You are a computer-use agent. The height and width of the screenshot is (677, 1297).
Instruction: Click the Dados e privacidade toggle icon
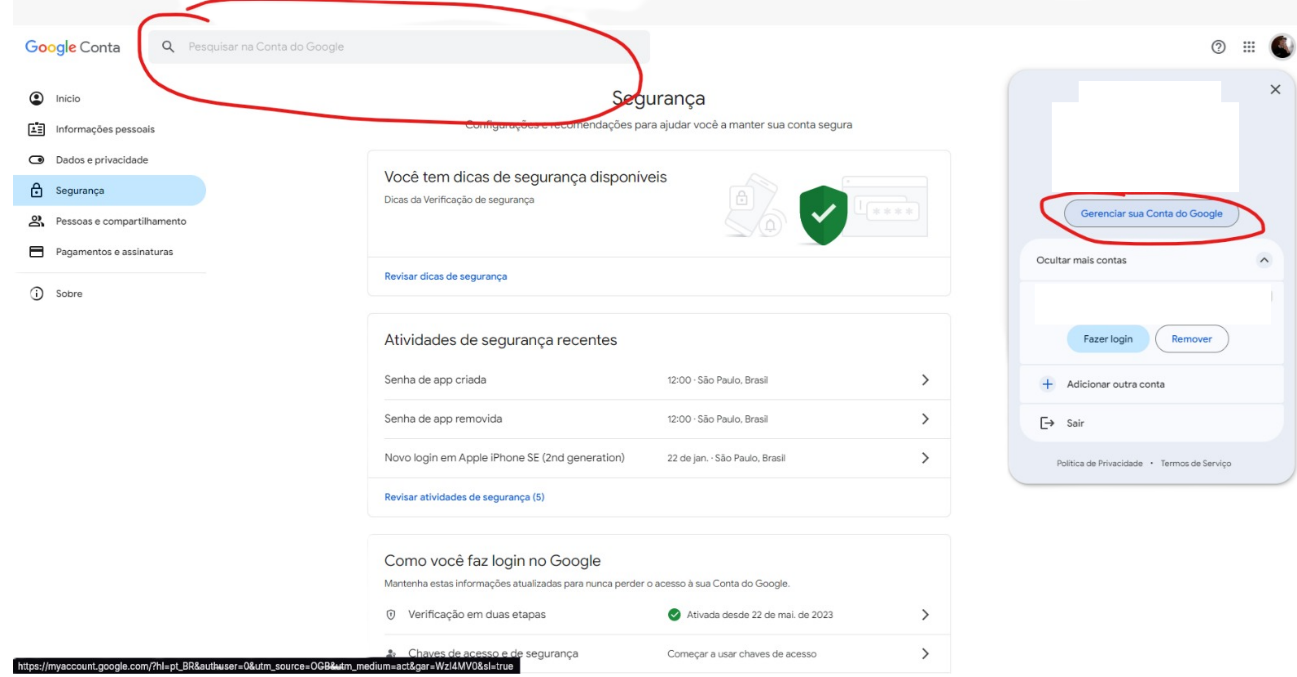[37, 160]
